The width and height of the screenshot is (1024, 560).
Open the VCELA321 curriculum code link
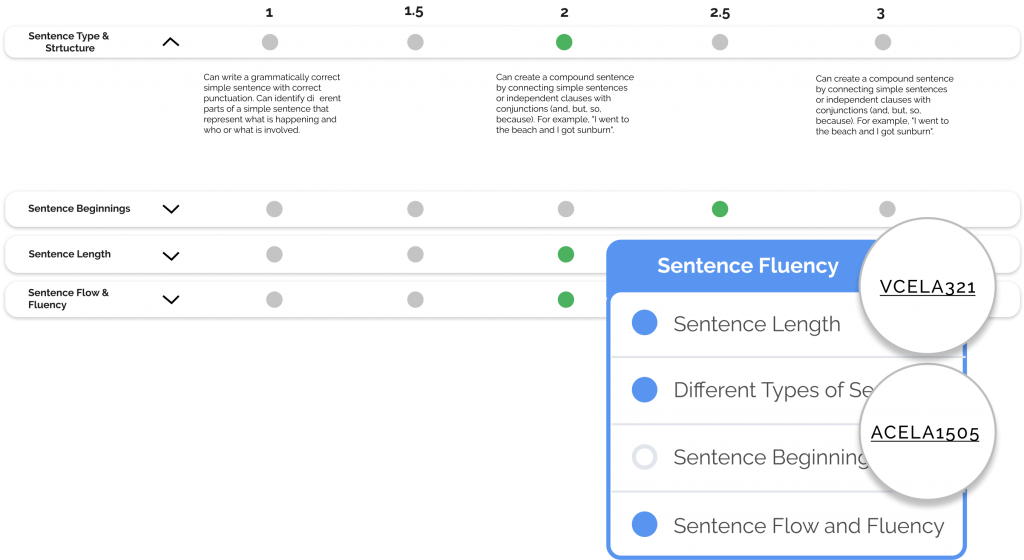(x=927, y=287)
